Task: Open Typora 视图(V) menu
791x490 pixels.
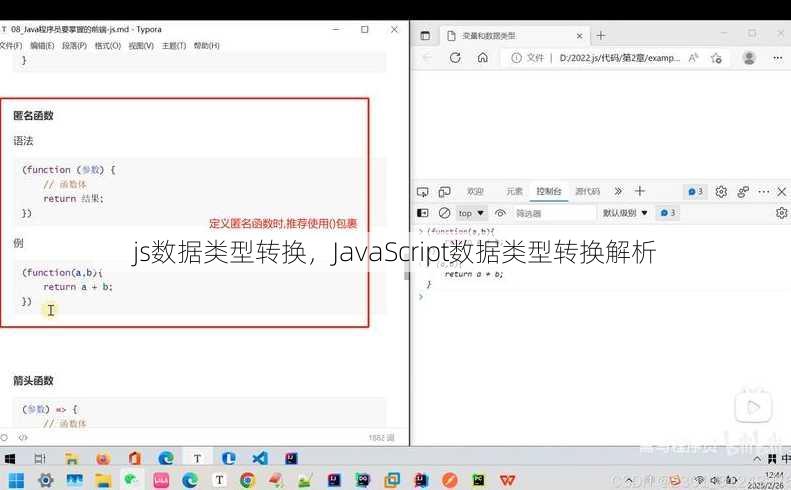Action: click(x=141, y=45)
